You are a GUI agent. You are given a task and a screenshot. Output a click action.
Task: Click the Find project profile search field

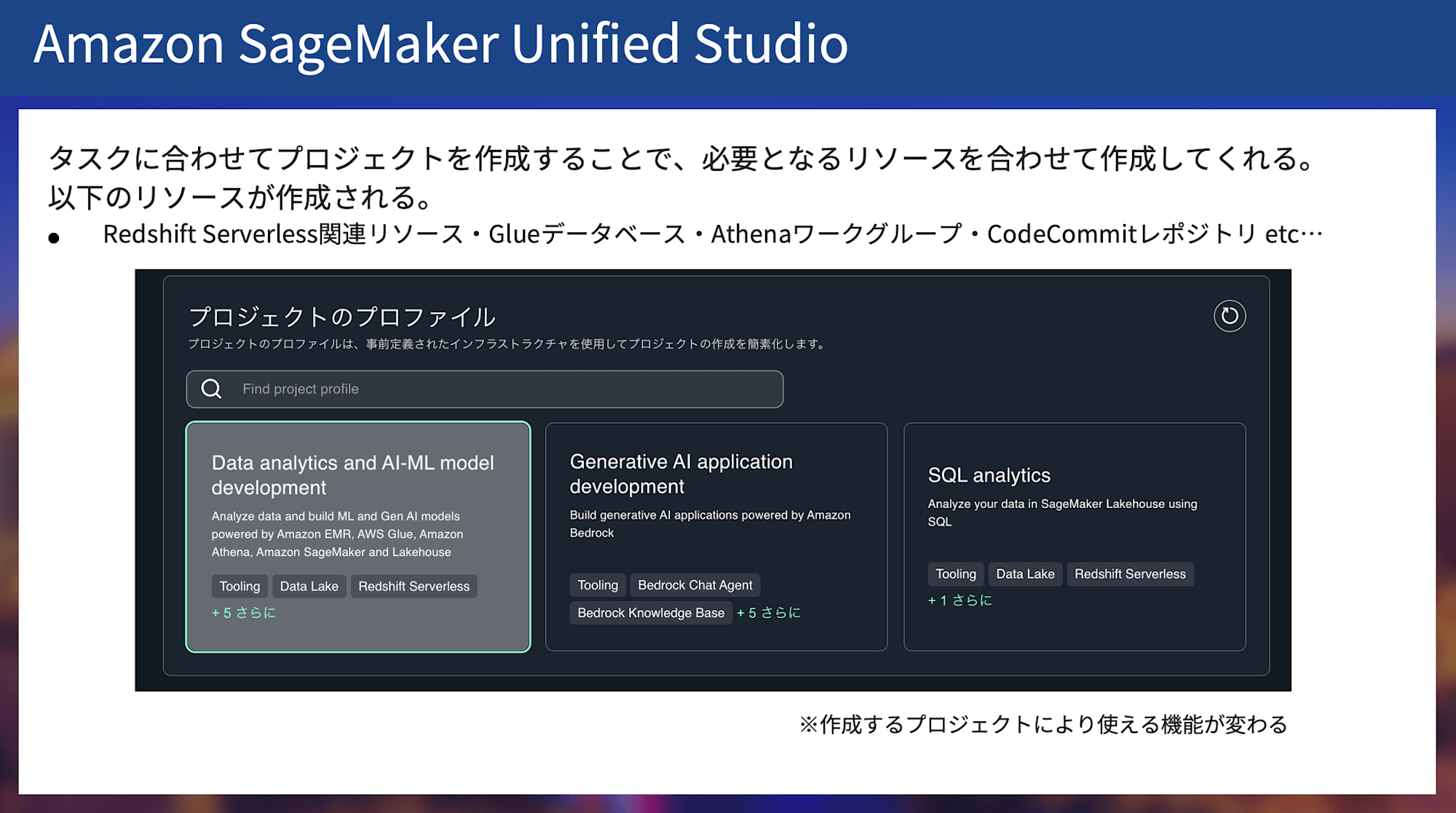(485, 389)
